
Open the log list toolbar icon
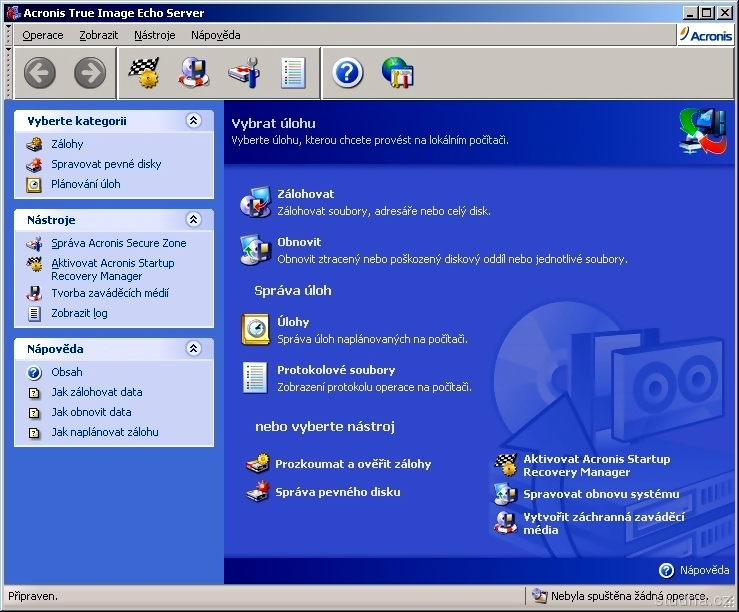[293, 73]
